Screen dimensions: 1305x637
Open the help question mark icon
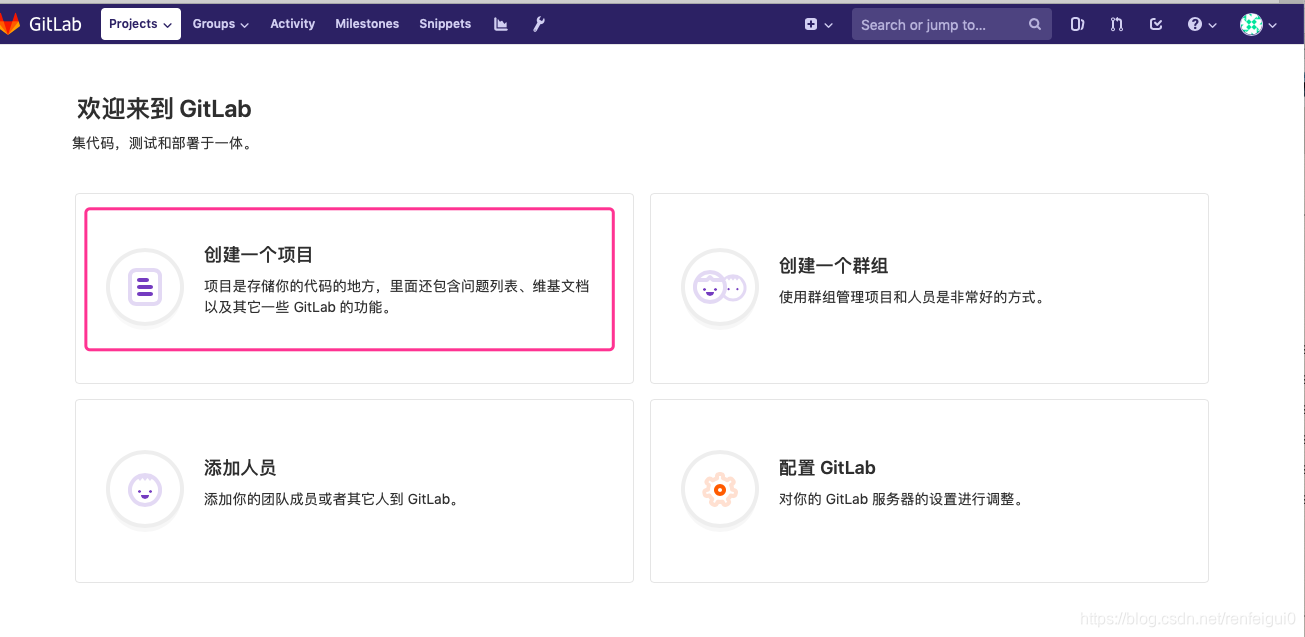[x=1196, y=23]
